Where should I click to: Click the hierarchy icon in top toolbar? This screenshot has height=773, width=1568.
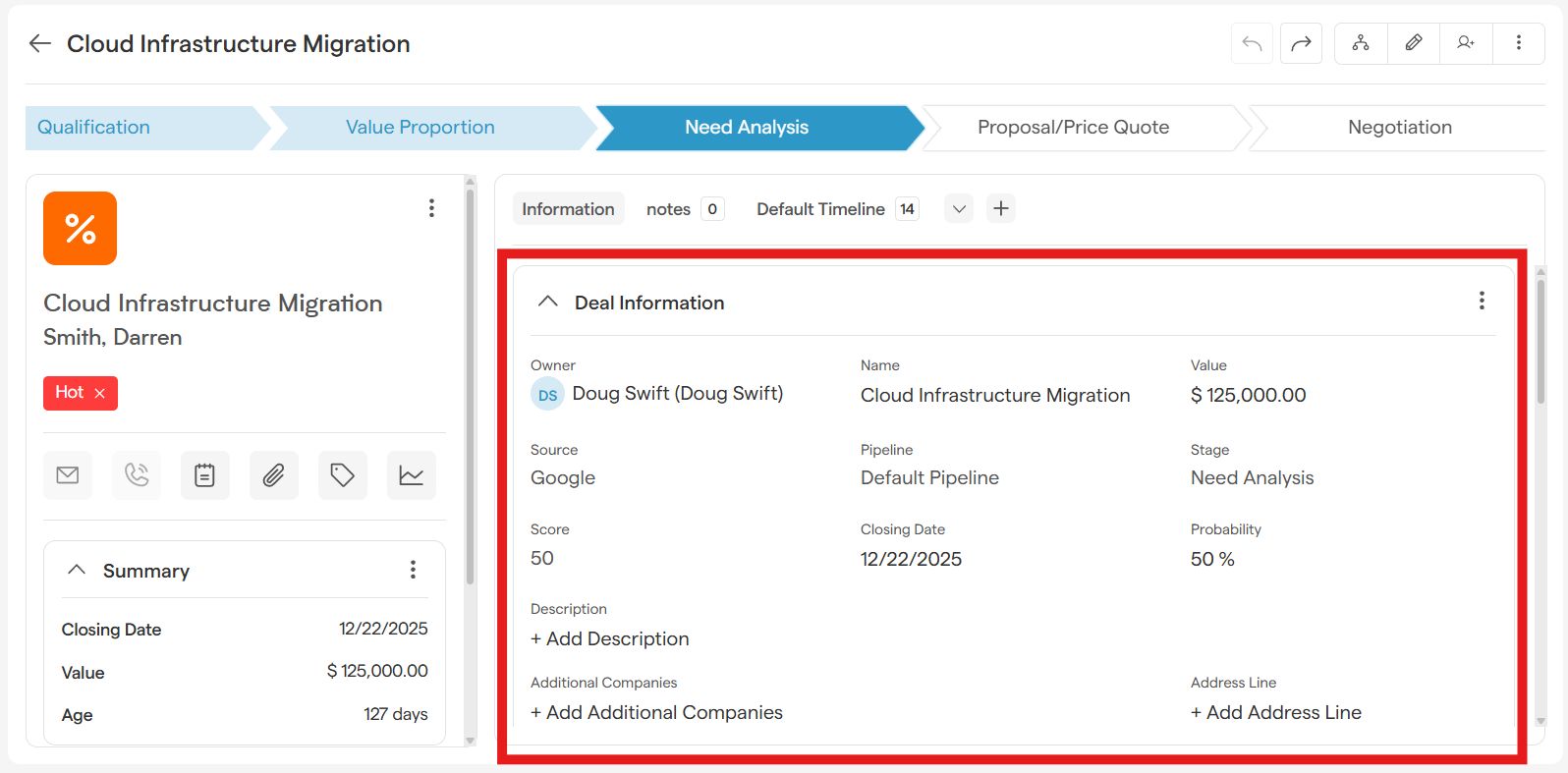[1361, 43]
